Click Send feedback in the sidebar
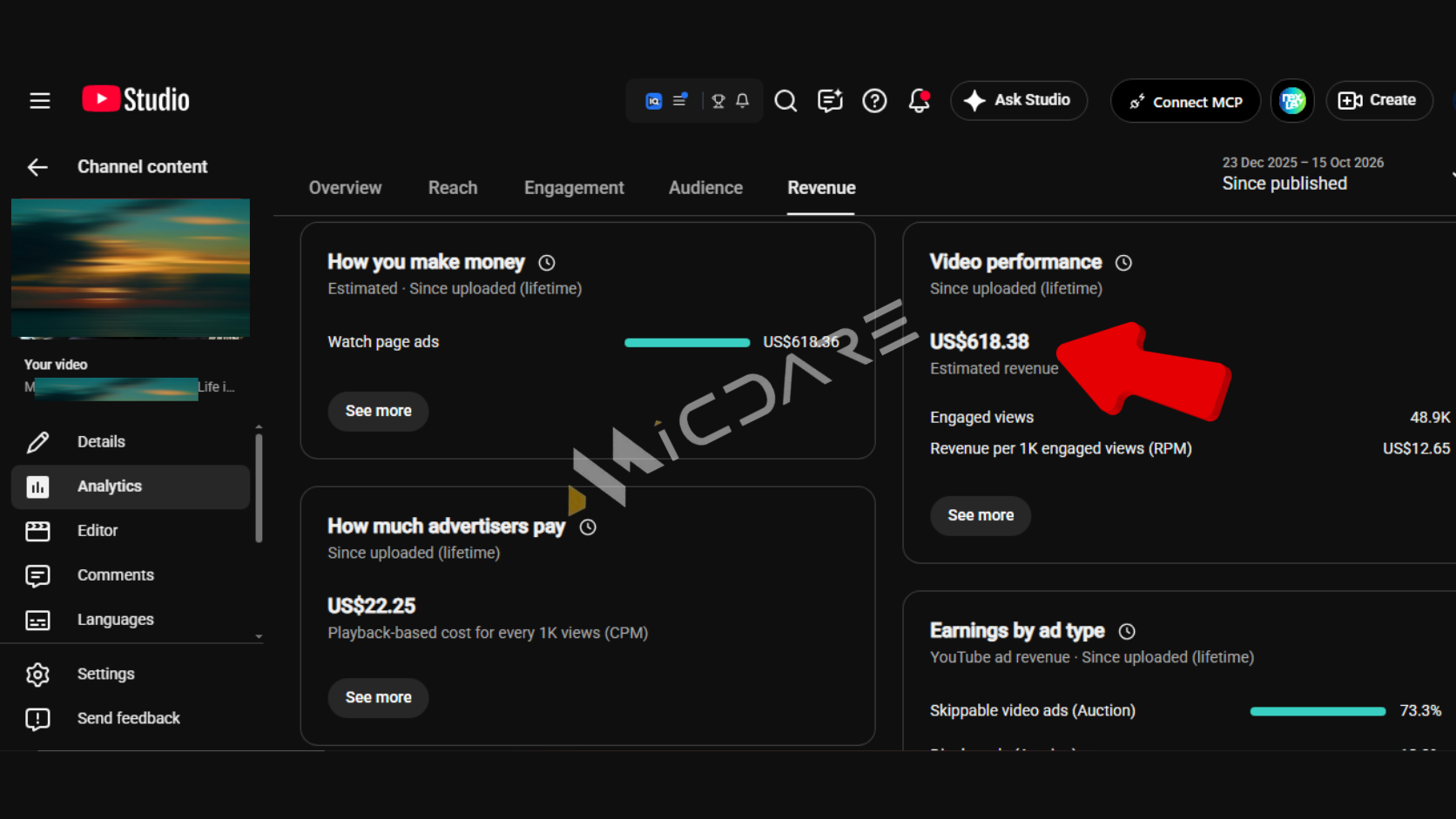This screenshot has height=819, width=1456. click(x=131, y=719)
